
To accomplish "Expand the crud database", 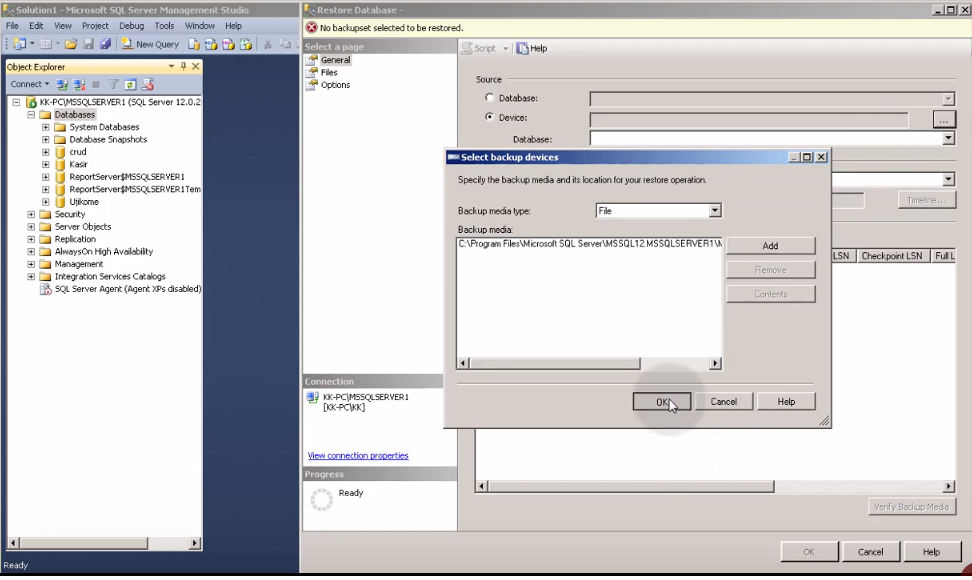I will click(x=46, y=152).
